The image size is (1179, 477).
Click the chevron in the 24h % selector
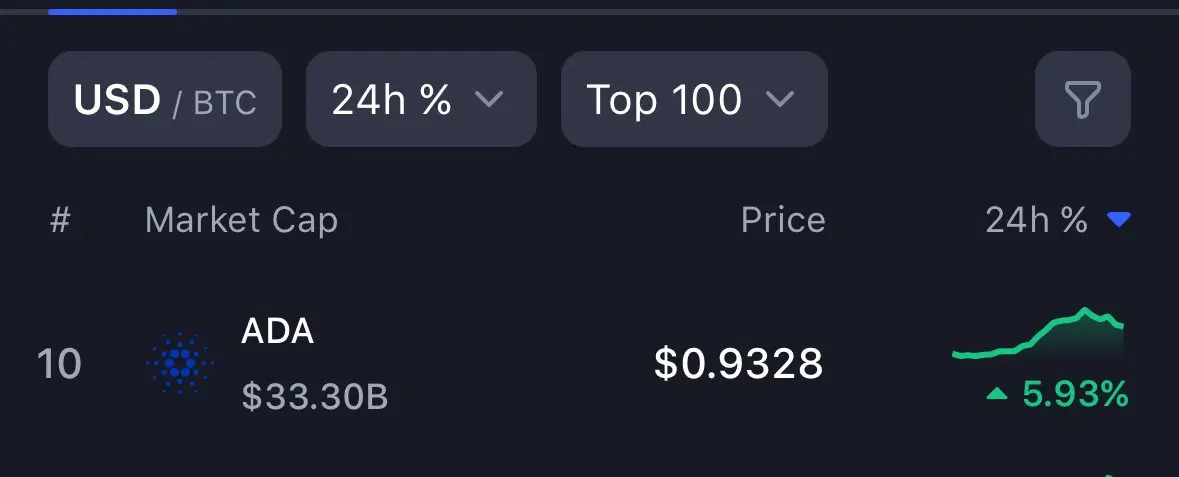coord(489,99)
